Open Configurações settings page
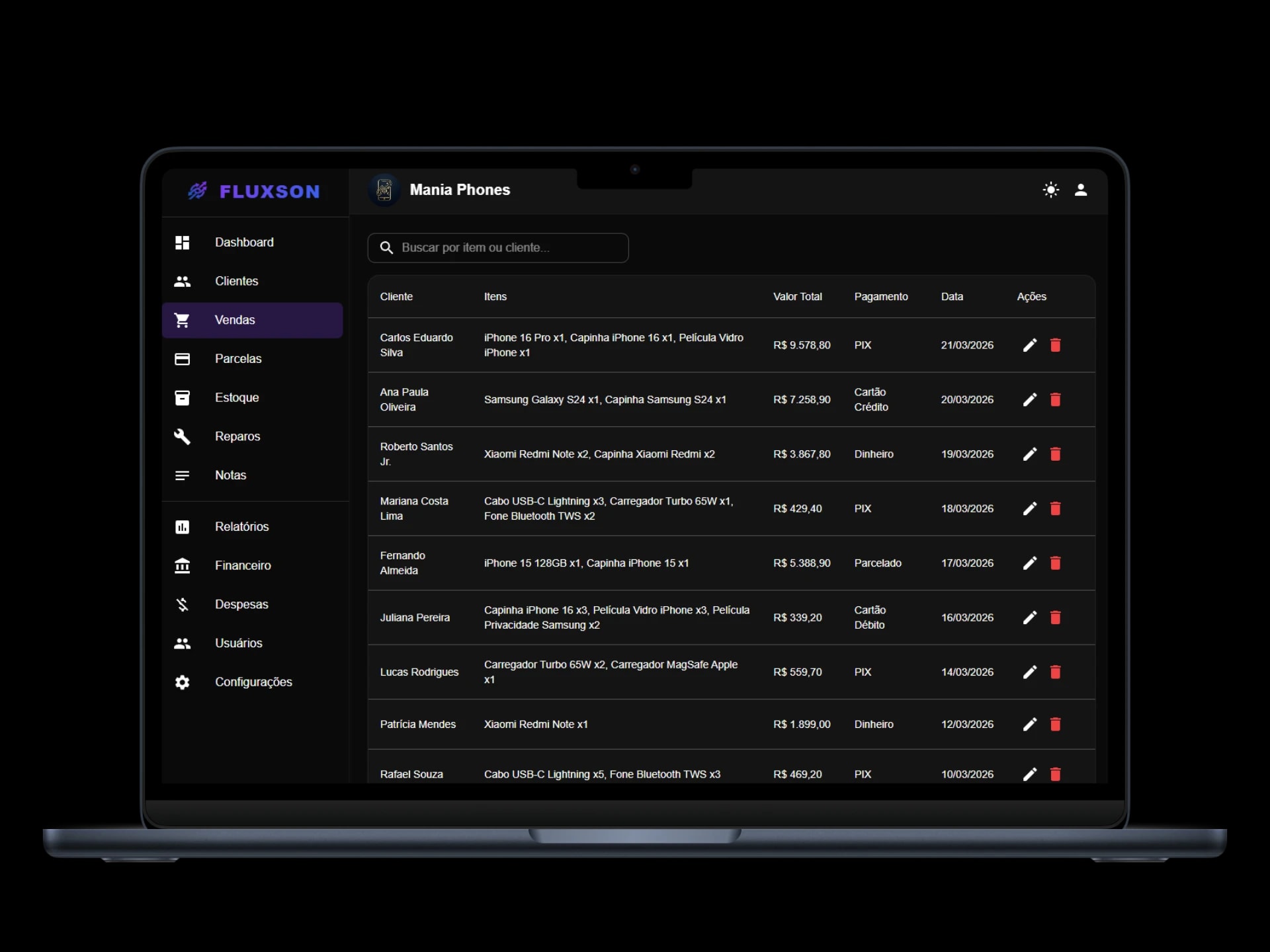This screenshot has height=952, width=1270. click(253, 682)
